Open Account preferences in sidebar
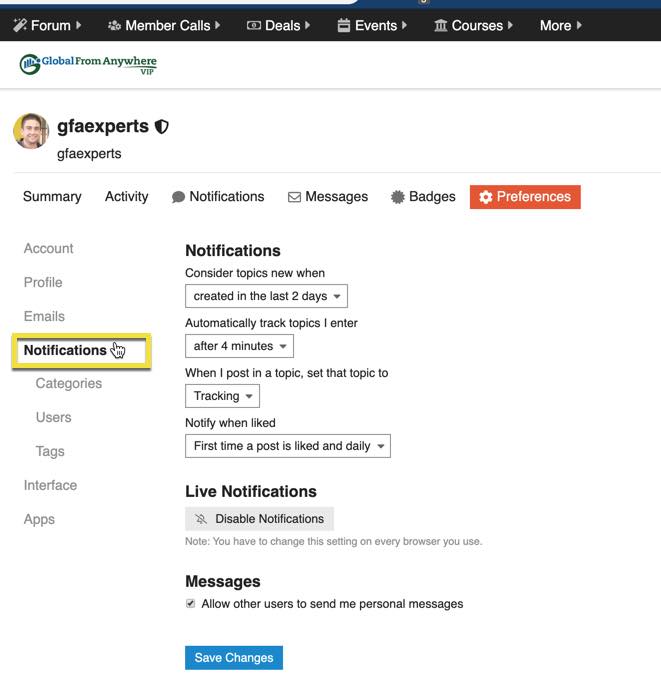Image resolution: width=661 pixels, height=696 pixels. 48,249
